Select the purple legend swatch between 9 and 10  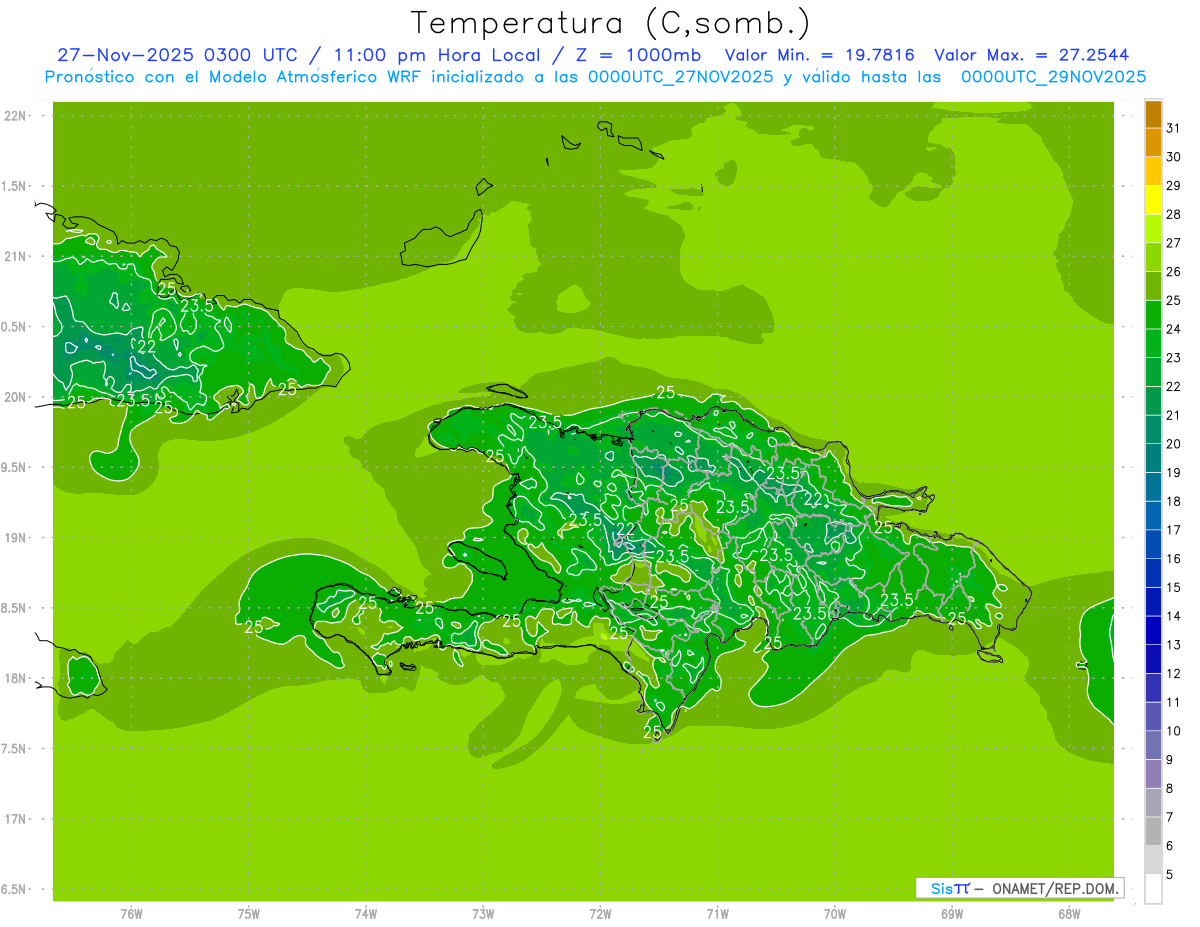[1153, 745]
